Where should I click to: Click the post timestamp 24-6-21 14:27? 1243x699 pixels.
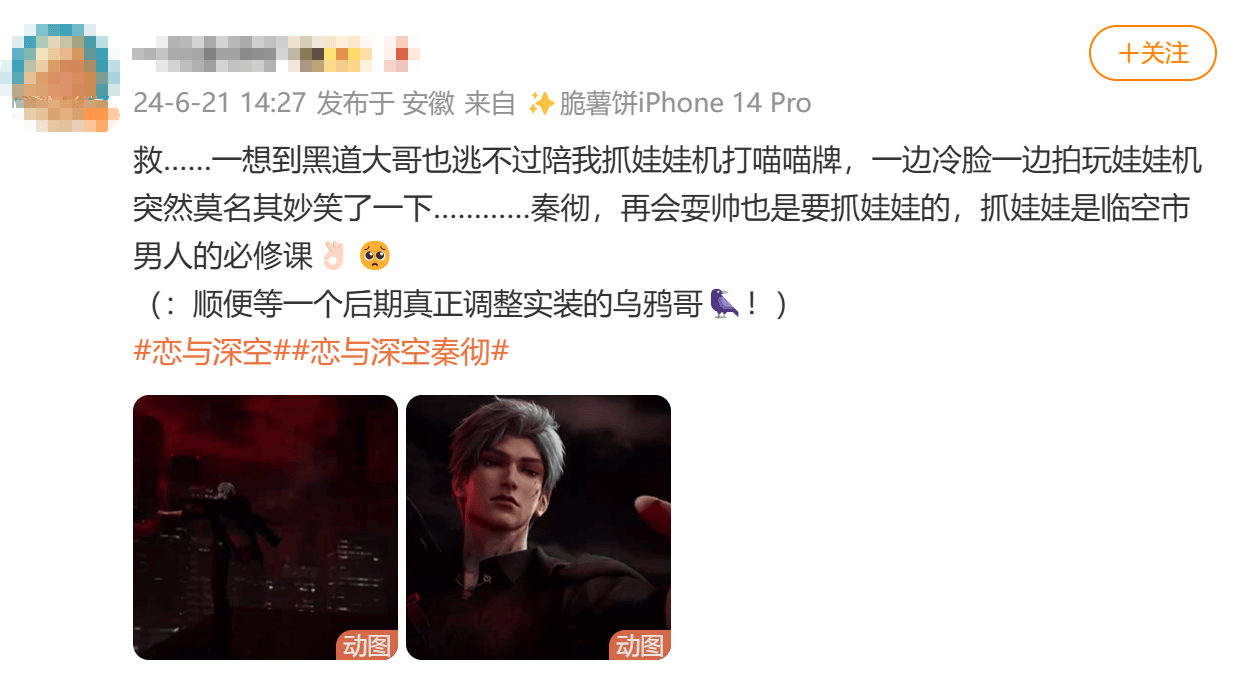coord(219,103)
